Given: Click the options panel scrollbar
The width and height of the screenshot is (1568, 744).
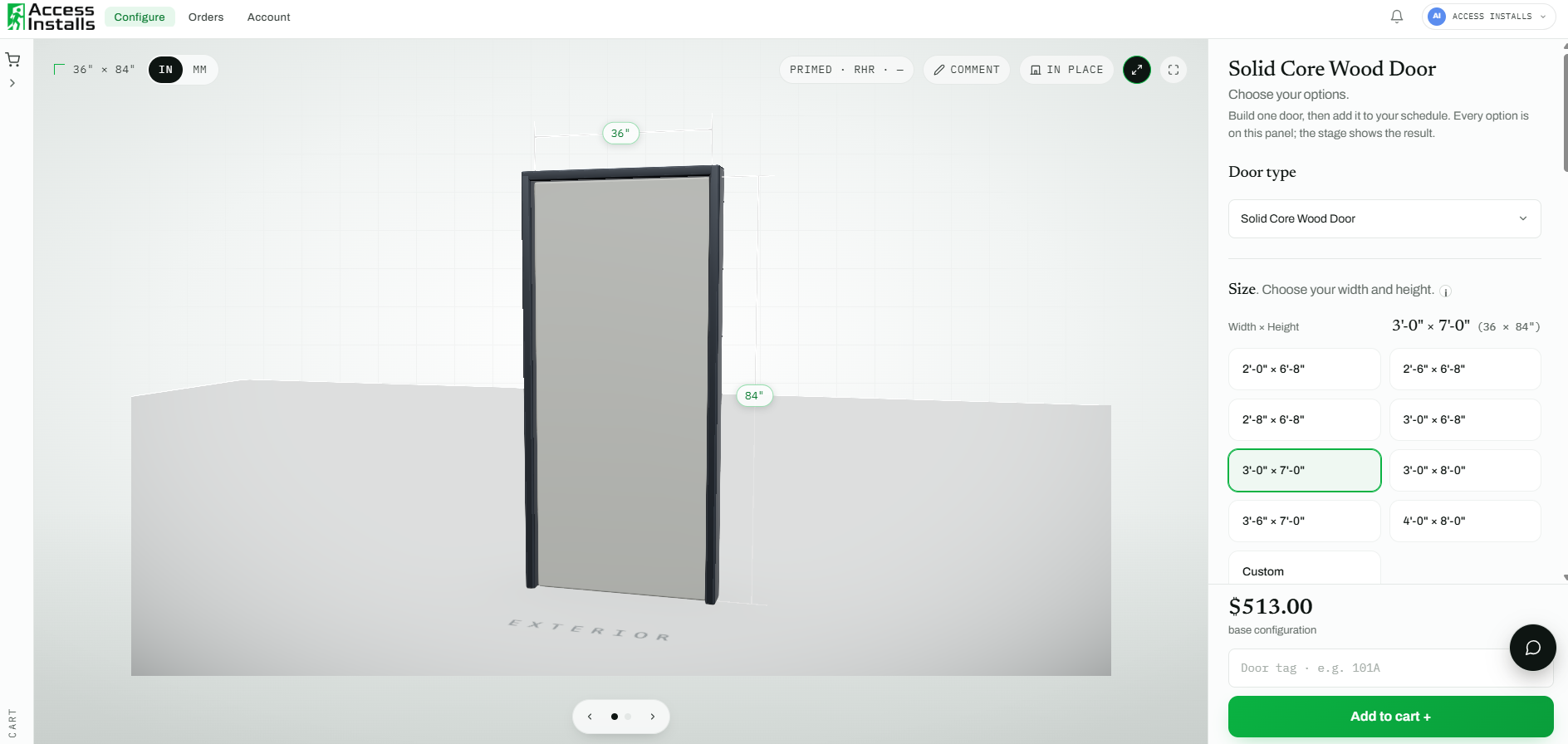Looking at the screenshot, I should coord(1565,112).
